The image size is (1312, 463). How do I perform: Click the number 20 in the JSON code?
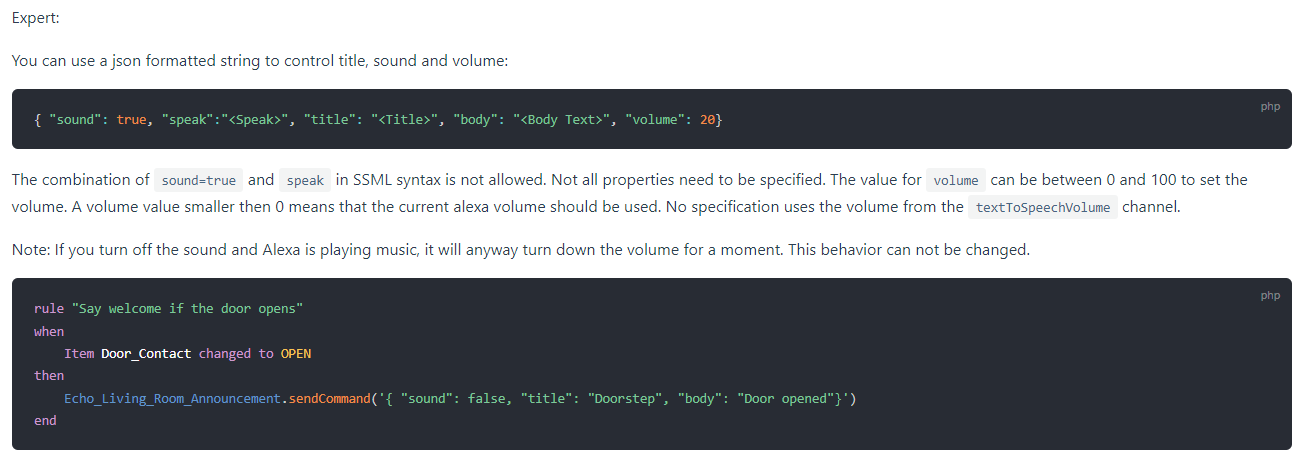point(707,120)
